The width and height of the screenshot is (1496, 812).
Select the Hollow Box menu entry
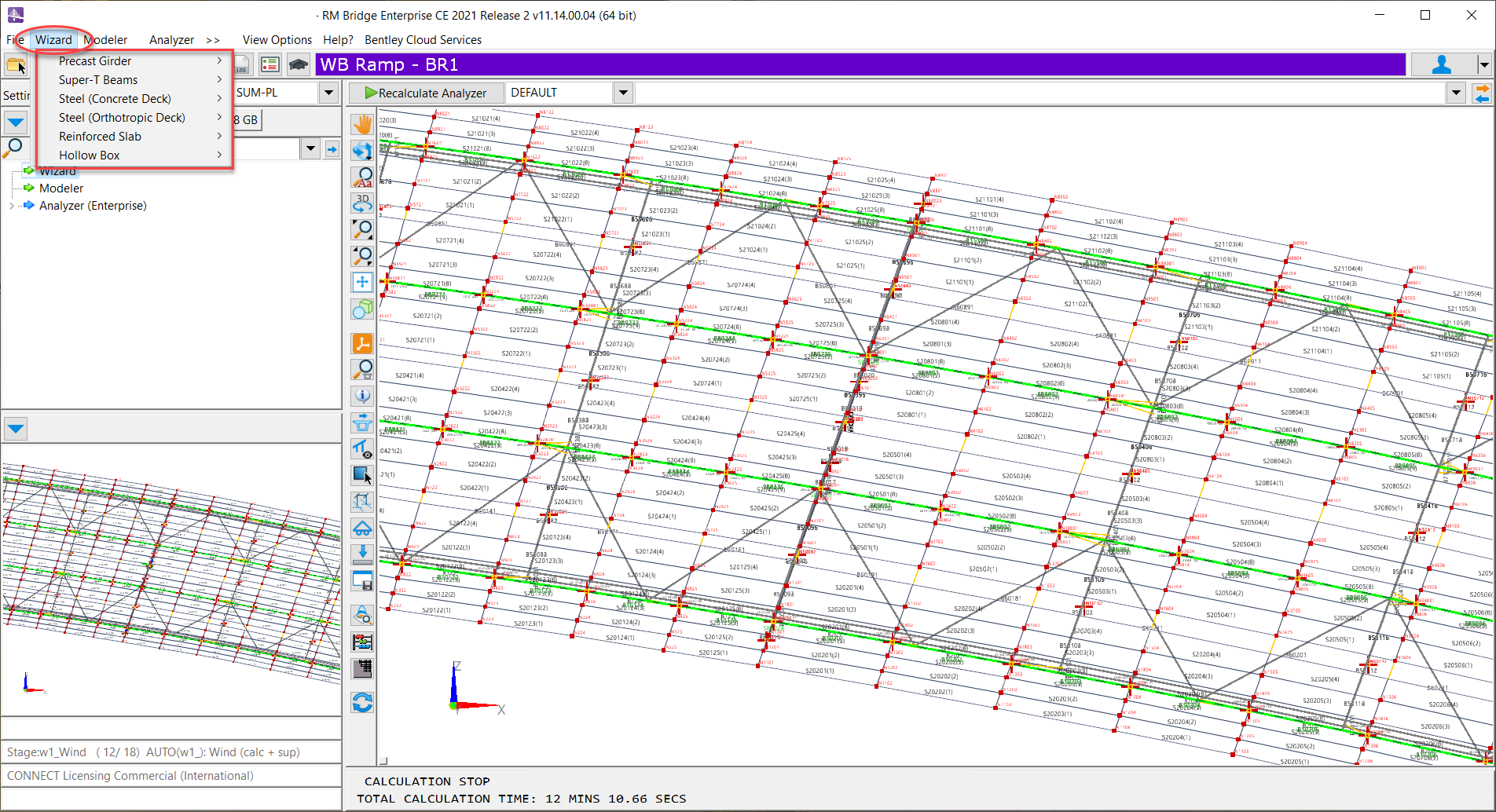coord(135,155)
